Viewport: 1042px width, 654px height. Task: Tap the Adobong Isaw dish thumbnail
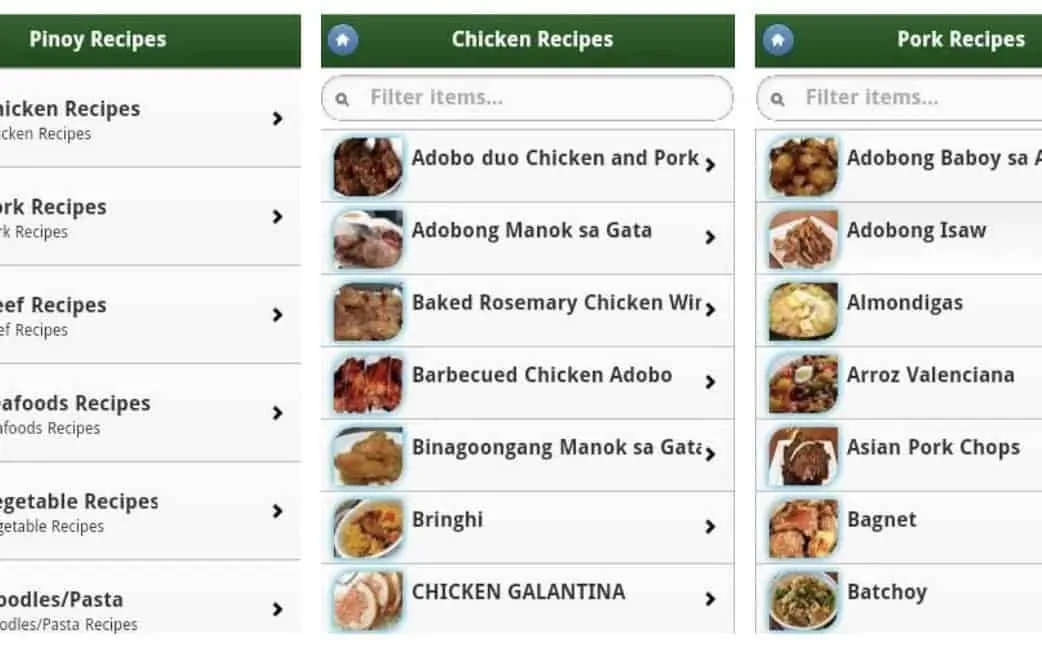803,238
